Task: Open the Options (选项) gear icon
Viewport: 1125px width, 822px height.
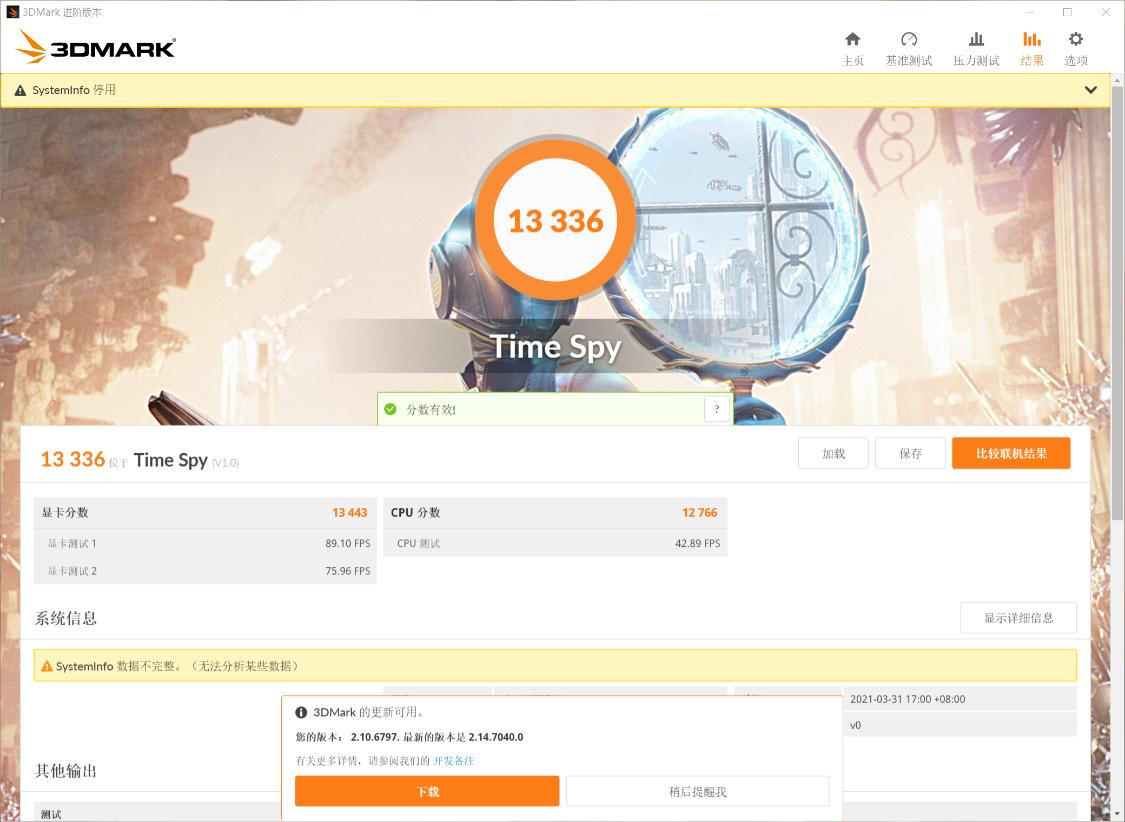Action: [1075, 39]
